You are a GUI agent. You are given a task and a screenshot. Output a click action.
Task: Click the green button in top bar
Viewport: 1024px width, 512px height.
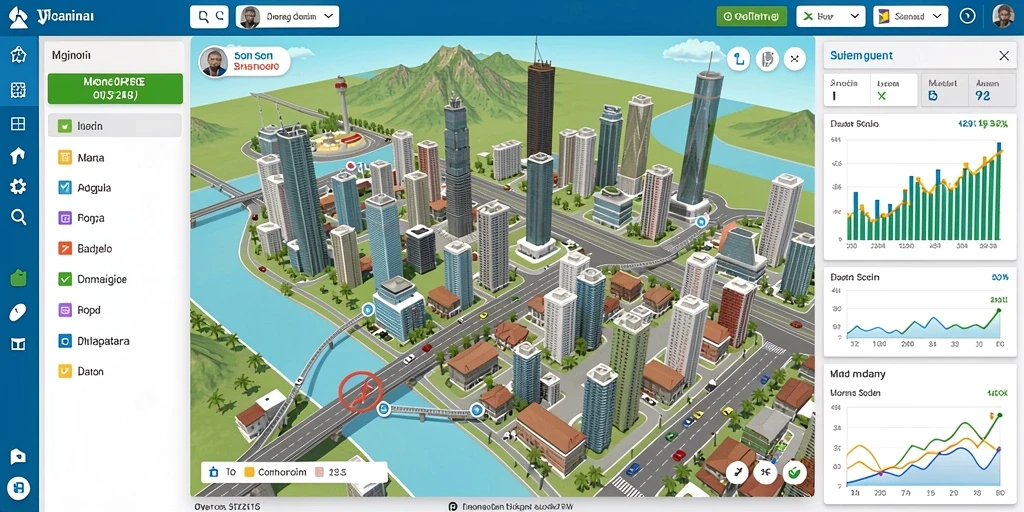pyautogui.click(x=751, y=16)
